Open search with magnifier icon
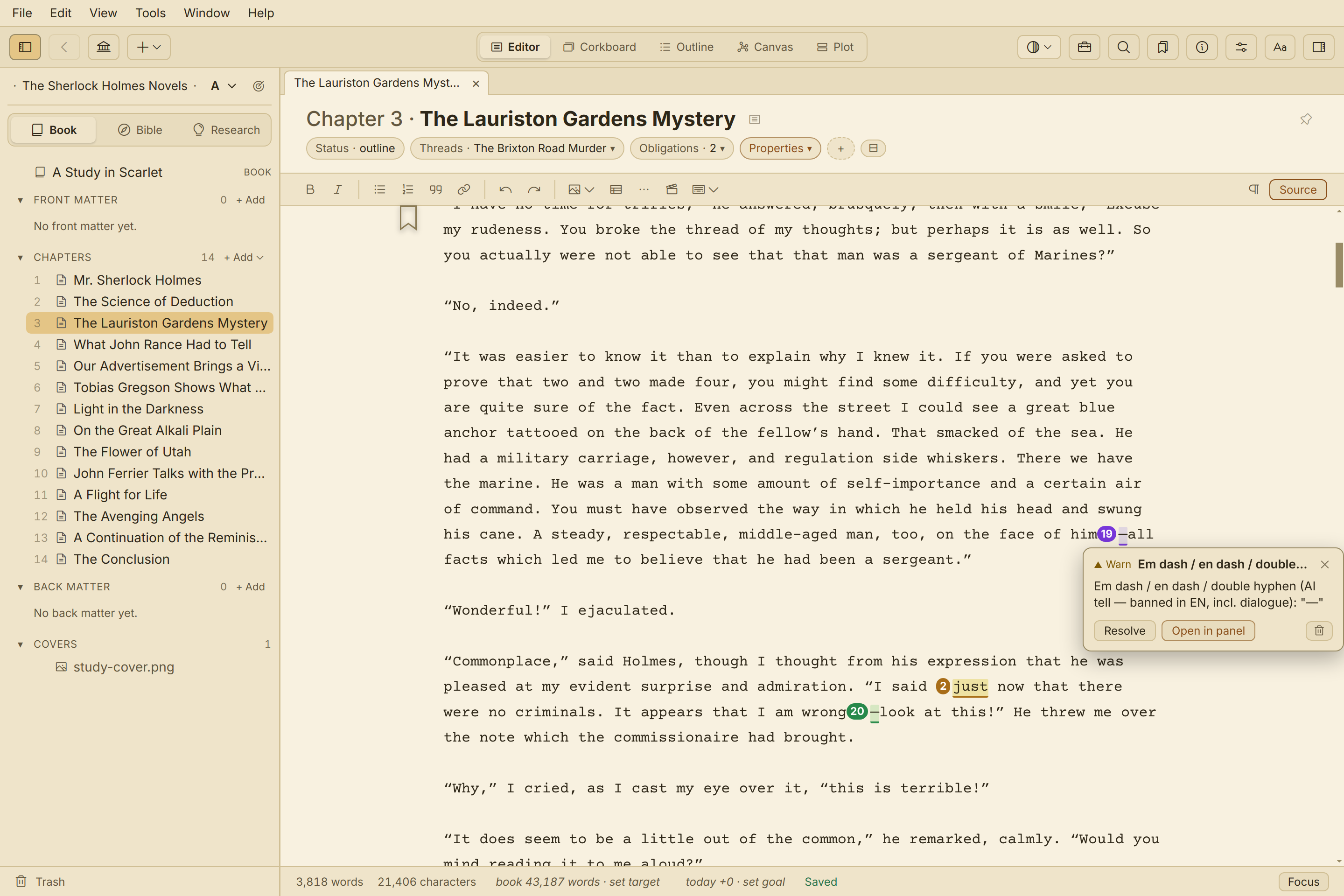The width and height of the screenshot is (1344, 896). (1123, 47)
